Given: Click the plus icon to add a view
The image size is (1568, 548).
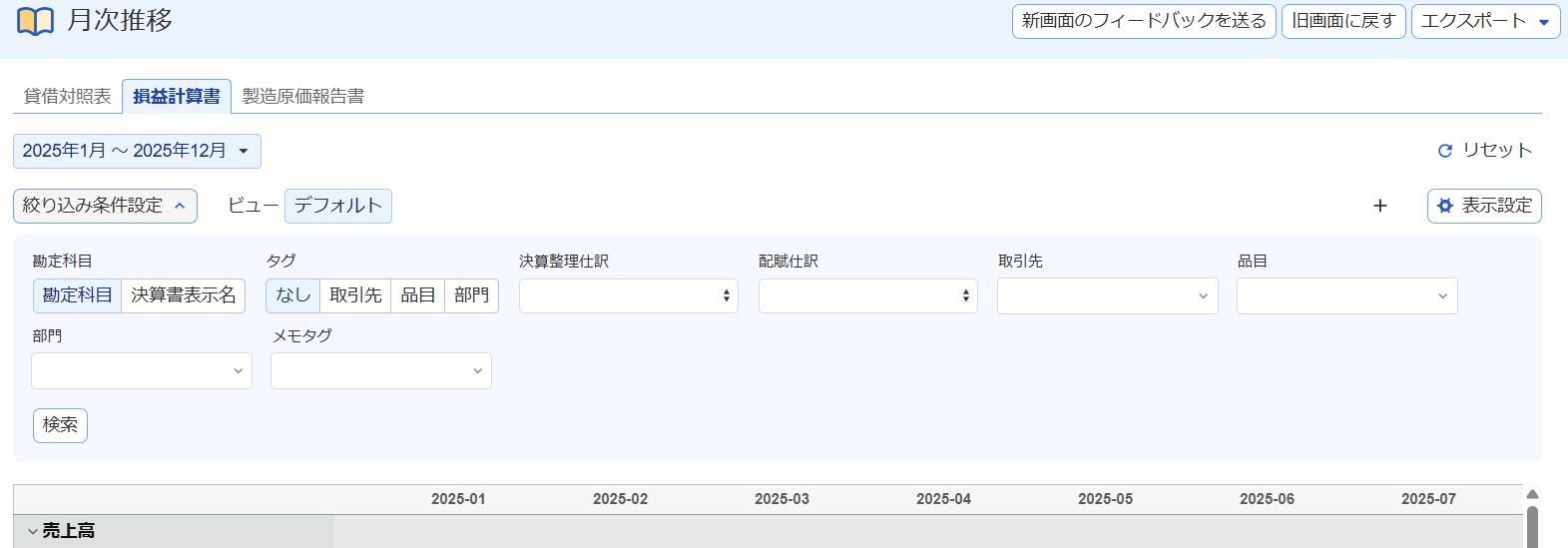Looking at the screenshot, I should 1380,206.
